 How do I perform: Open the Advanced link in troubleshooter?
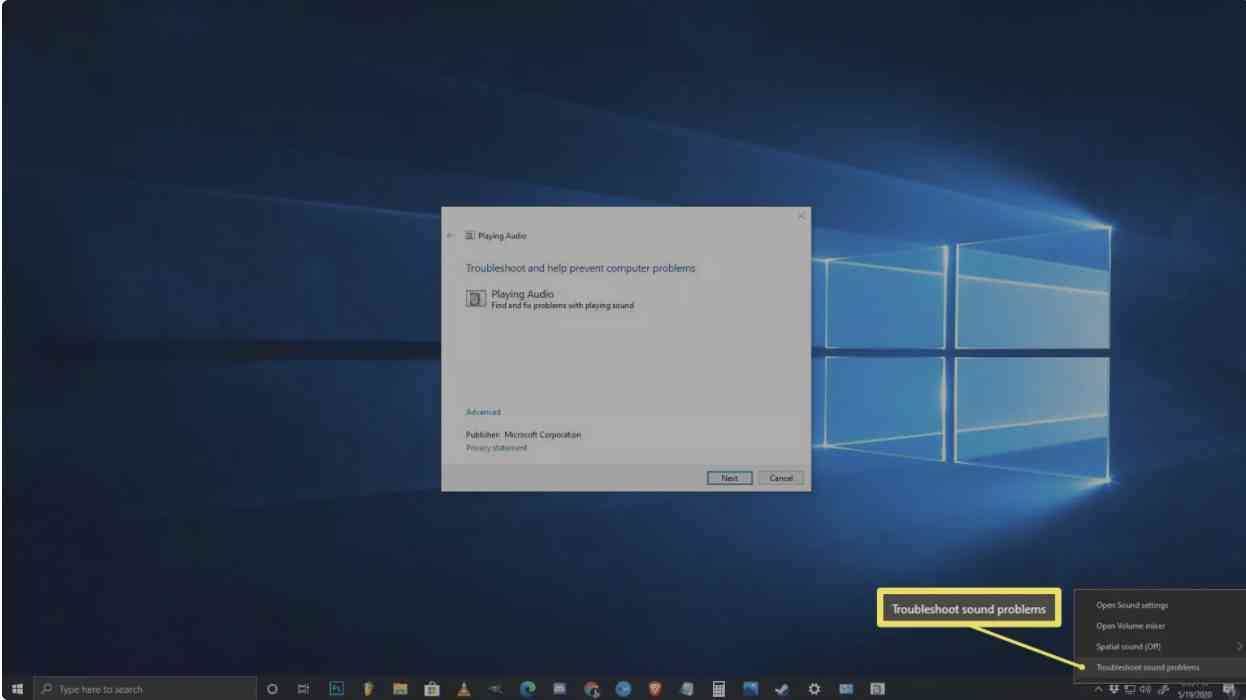click(483, 412)
